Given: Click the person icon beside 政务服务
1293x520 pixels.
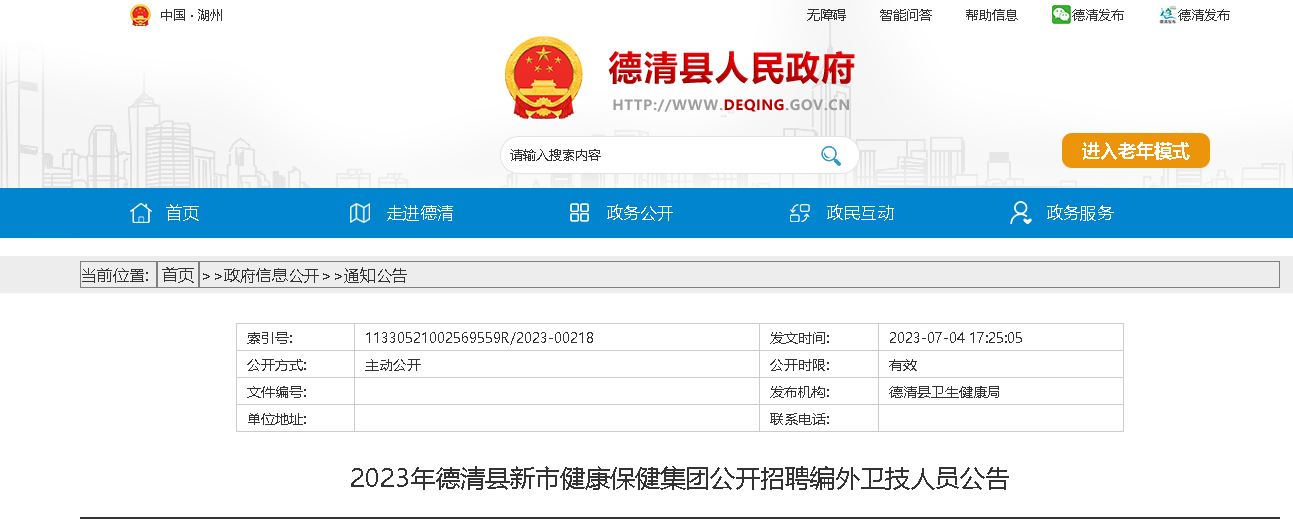Looking at the screenshot, I should point(1020,213).
